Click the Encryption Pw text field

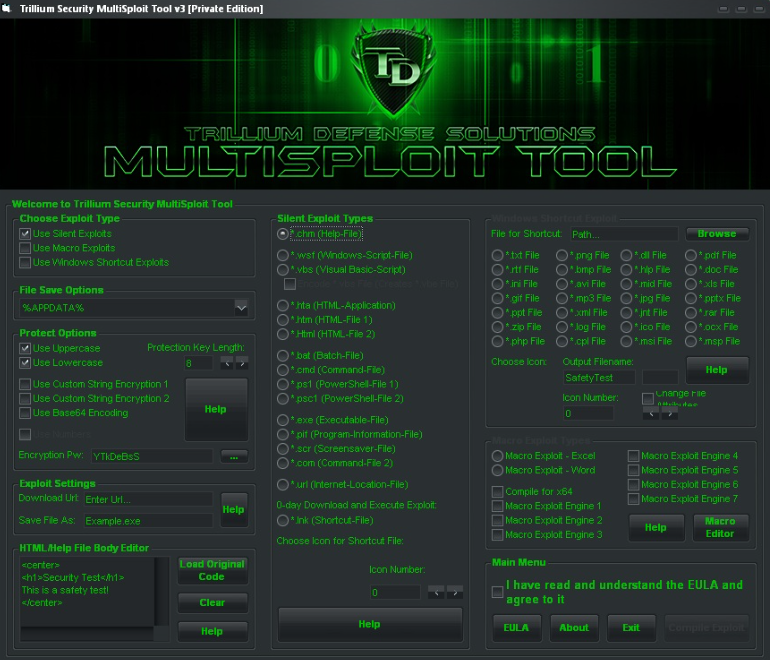click(152, 456)
